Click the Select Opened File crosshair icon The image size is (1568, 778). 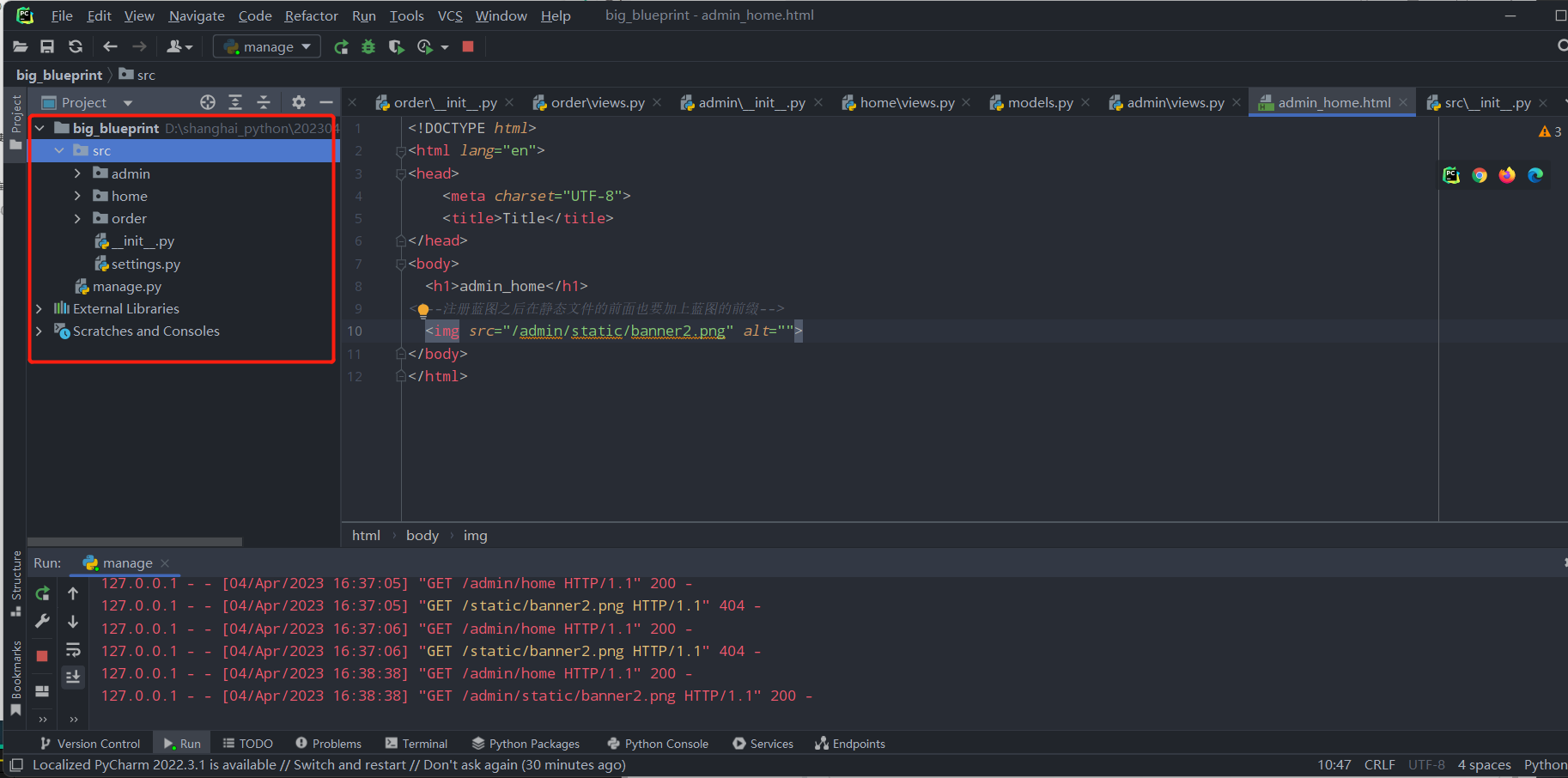tap(208, 102)
